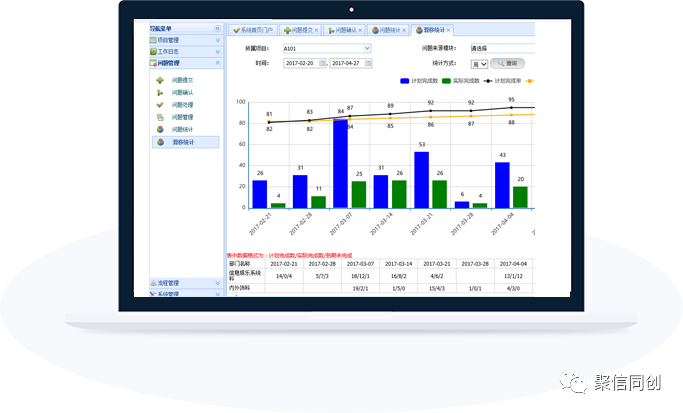683x413 pixels.
Task: Click table cell 14/0/4
Action: point(284,276)
